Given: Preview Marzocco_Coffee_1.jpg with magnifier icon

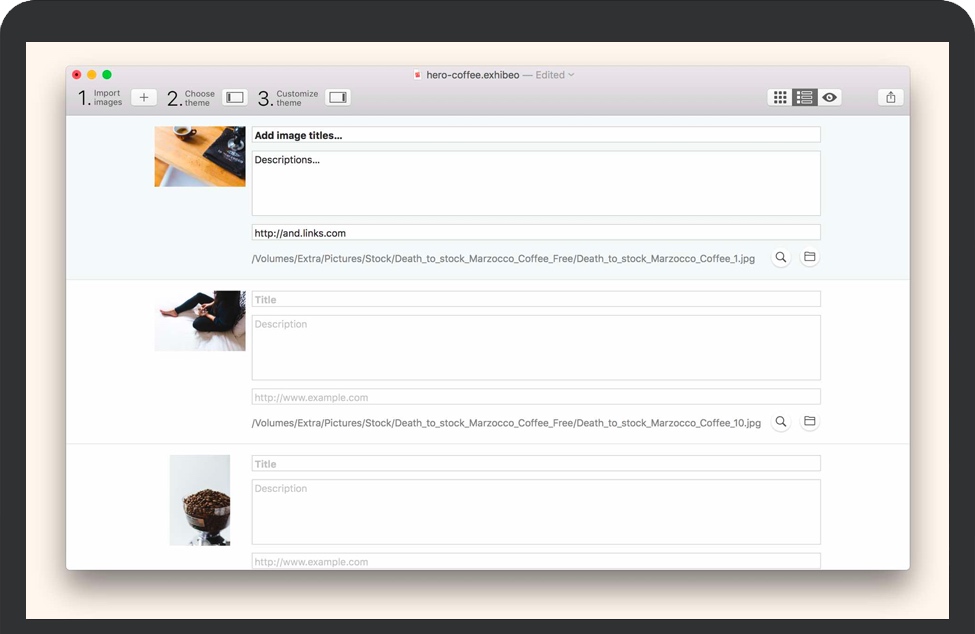Looking at the screenshot, I should click(x=781, y=258).
